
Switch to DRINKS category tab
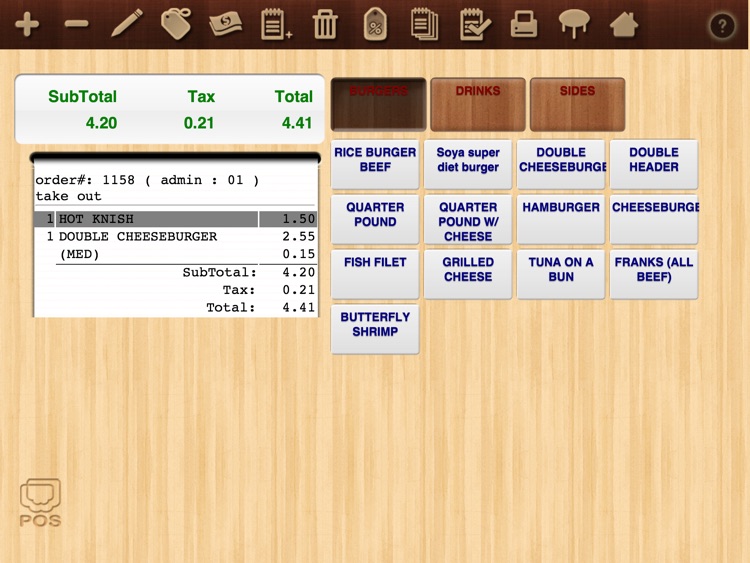click(x=478, y=104)
